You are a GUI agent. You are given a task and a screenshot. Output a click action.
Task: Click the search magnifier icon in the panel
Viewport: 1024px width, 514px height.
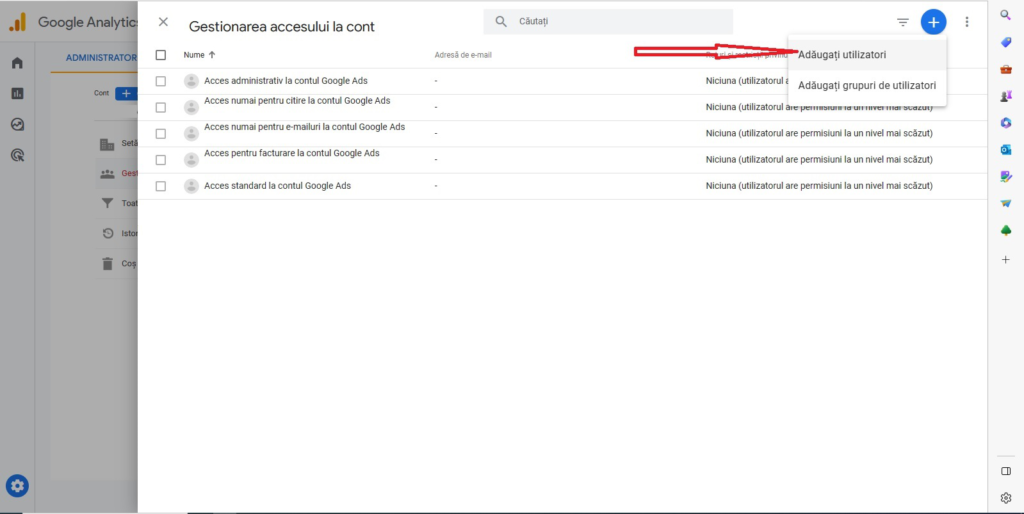(501, 22)
